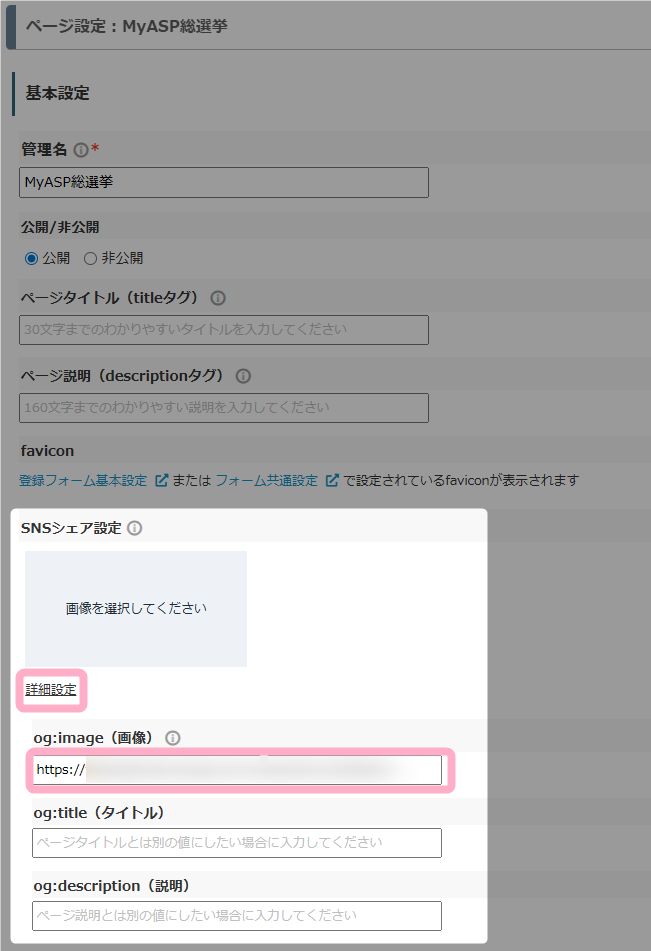Select the 公開 radio button
The height and width of the screenshot is (951, 651).
coord(31,258)
